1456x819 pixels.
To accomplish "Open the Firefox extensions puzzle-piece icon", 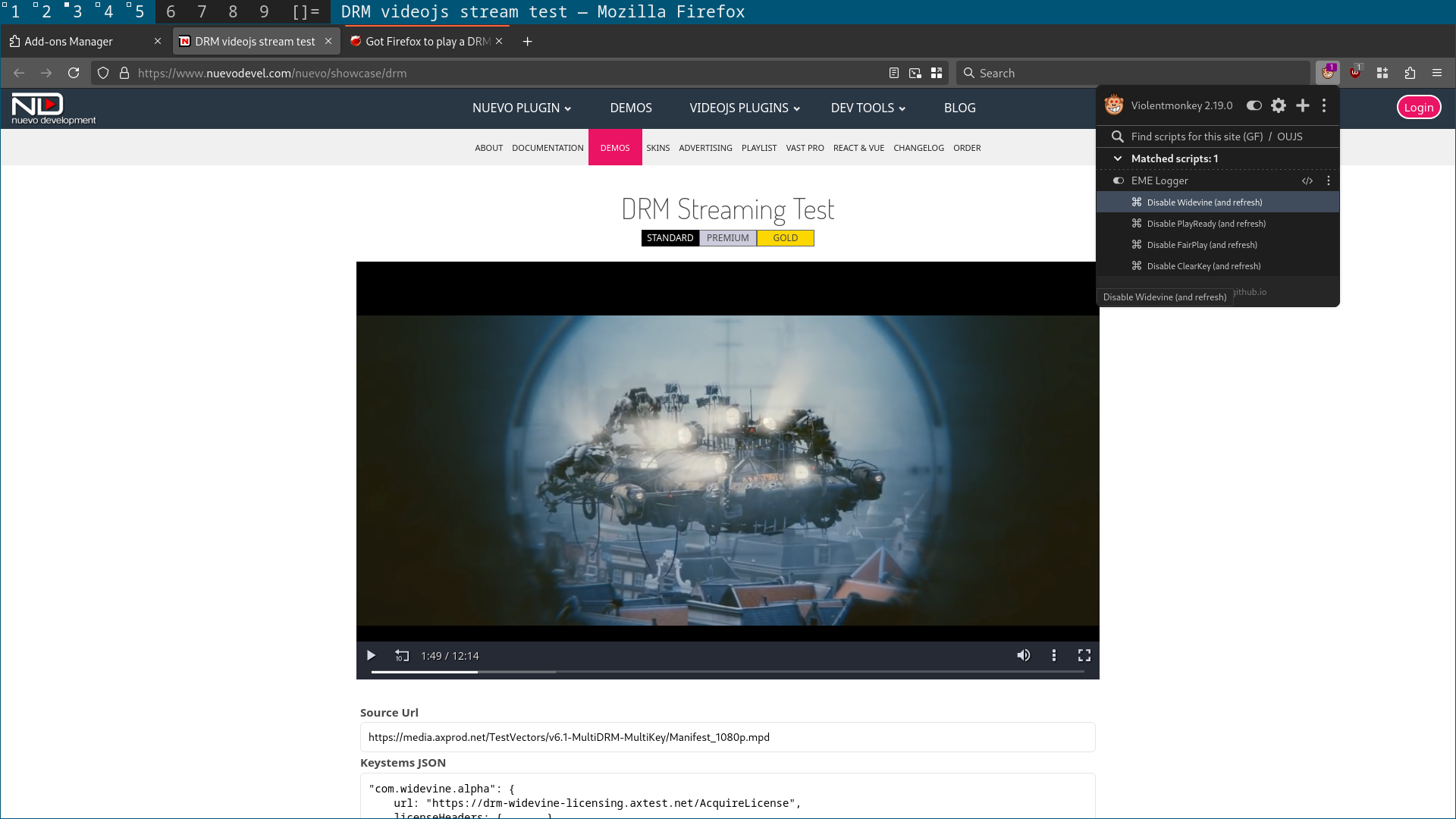I will [x=1410, y=73].
